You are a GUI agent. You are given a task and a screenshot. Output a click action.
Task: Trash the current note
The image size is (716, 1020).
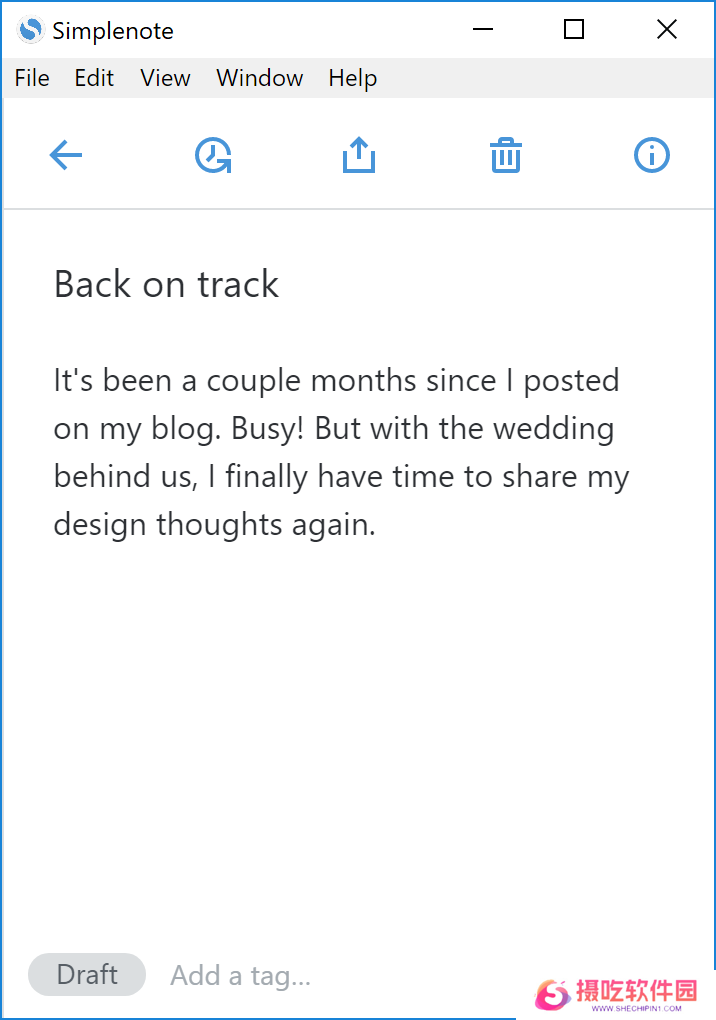pos(506,156)
